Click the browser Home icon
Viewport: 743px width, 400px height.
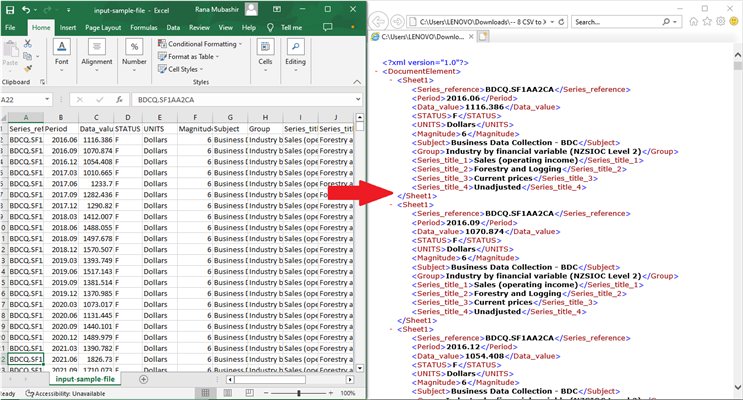694,21
